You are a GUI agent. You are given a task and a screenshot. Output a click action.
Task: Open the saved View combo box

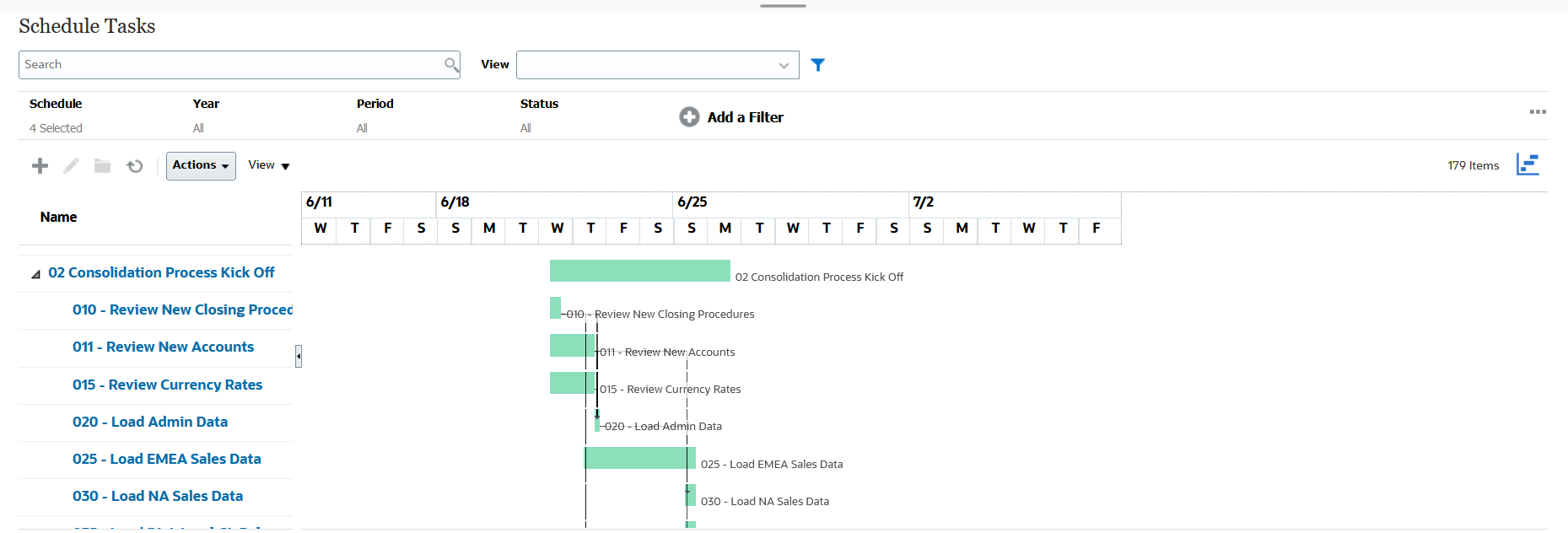[657, 65]
